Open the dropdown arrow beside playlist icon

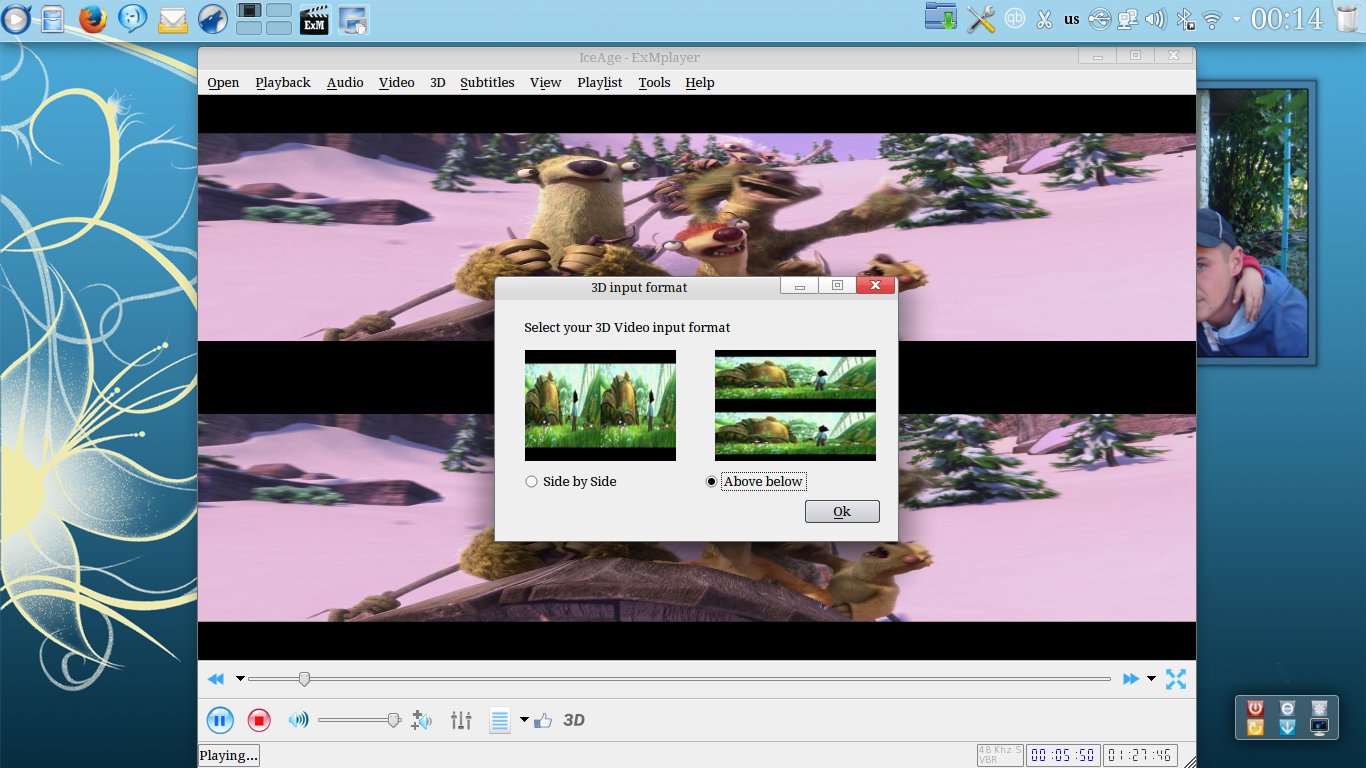[x=524, y=720]
